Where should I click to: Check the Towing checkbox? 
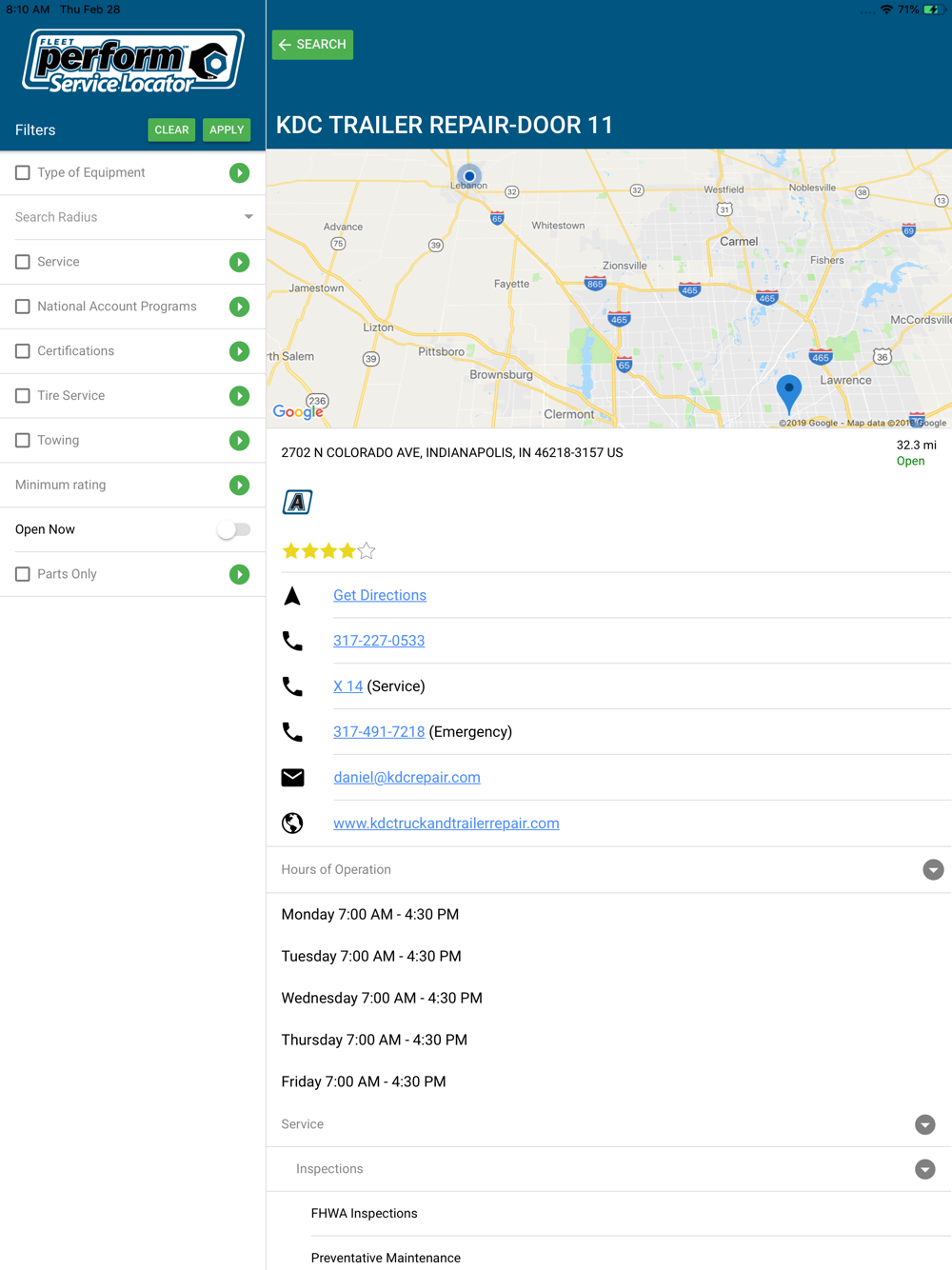23,440
